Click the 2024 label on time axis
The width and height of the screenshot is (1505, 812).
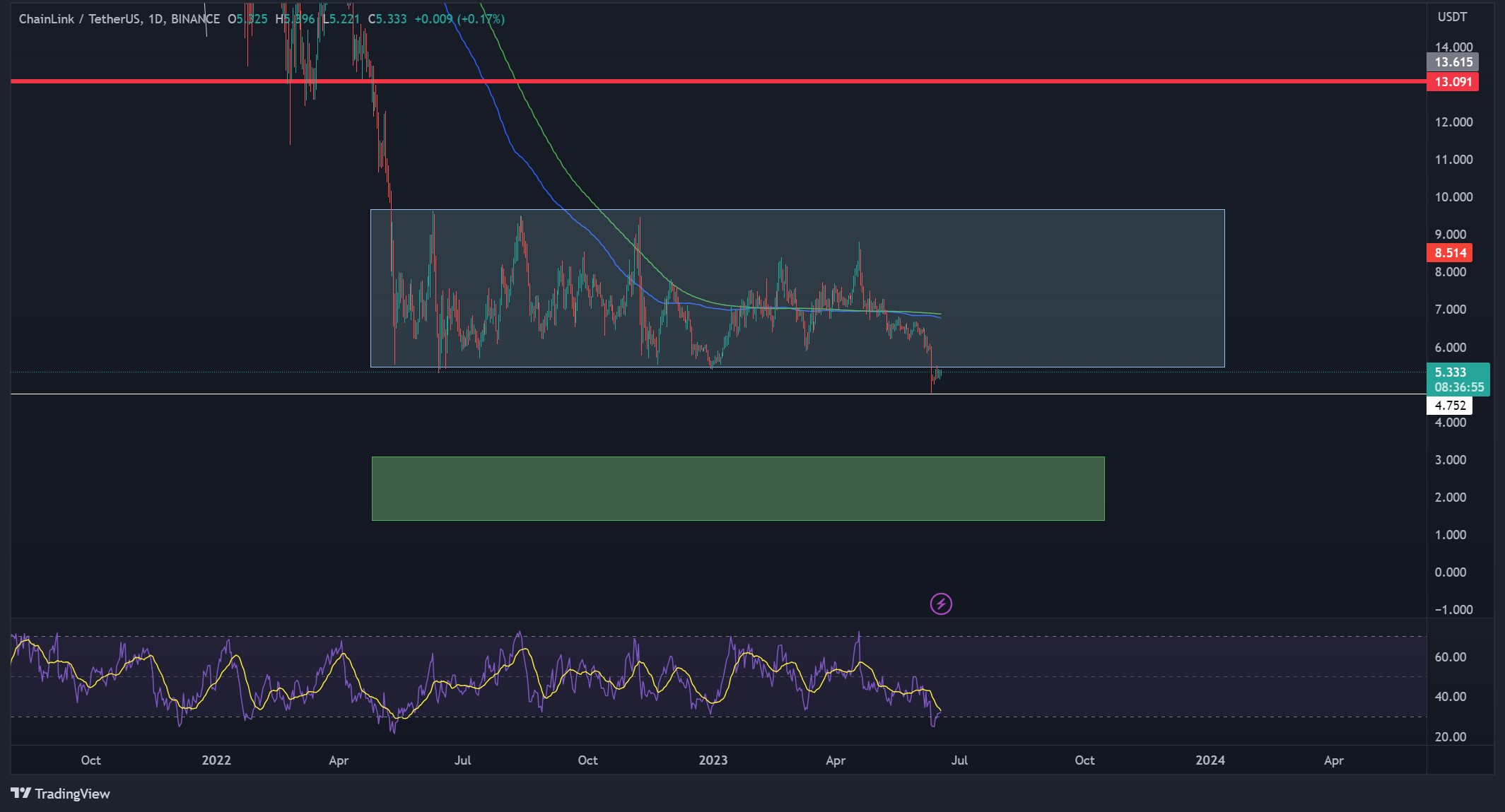click(x=1210, y=760)
